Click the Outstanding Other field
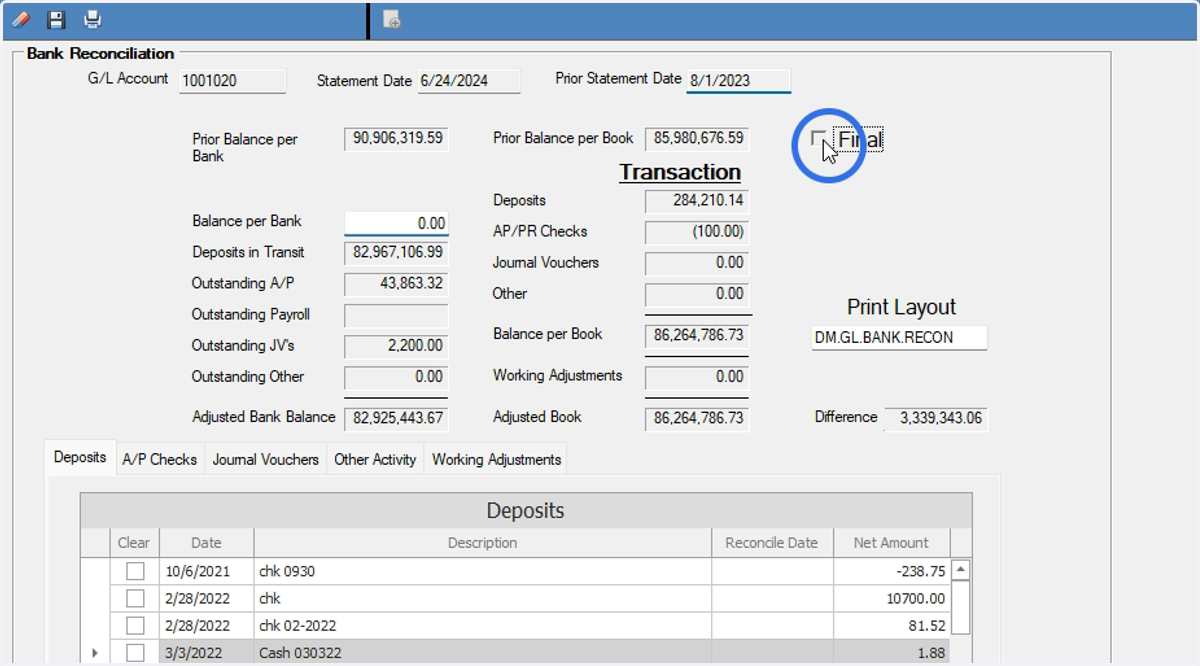The height and width of the screenshot is (666, 1200). point(396,377)
